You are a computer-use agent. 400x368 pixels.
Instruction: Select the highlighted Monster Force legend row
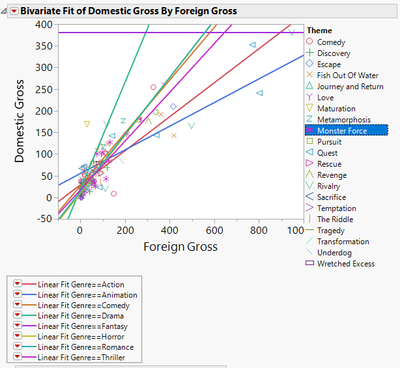pyautogui.click(x=346, y=130)
